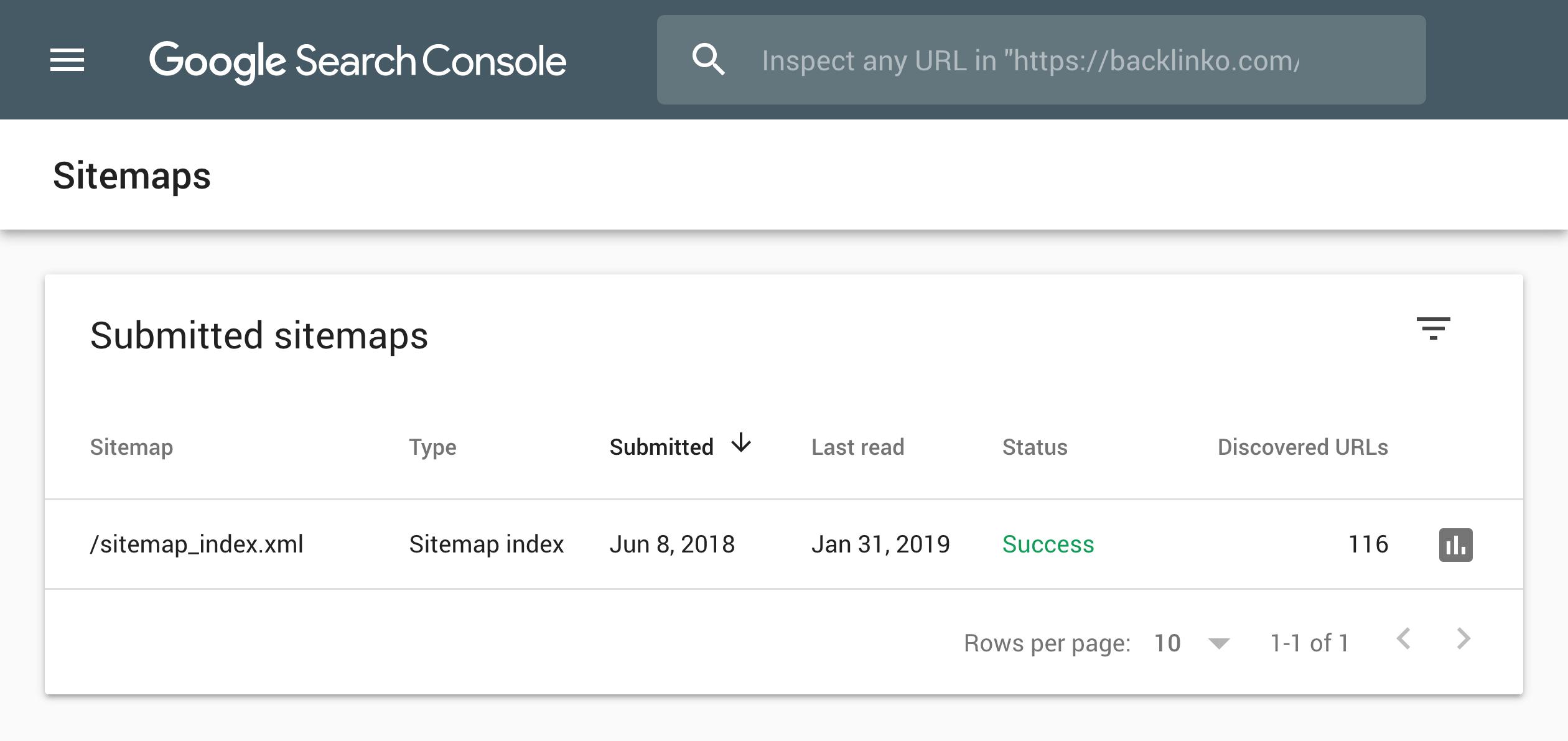Screen dimensions: 1568x741
Task: Click the hamburger menu icon top left
Action: click(x=65, y=60)
